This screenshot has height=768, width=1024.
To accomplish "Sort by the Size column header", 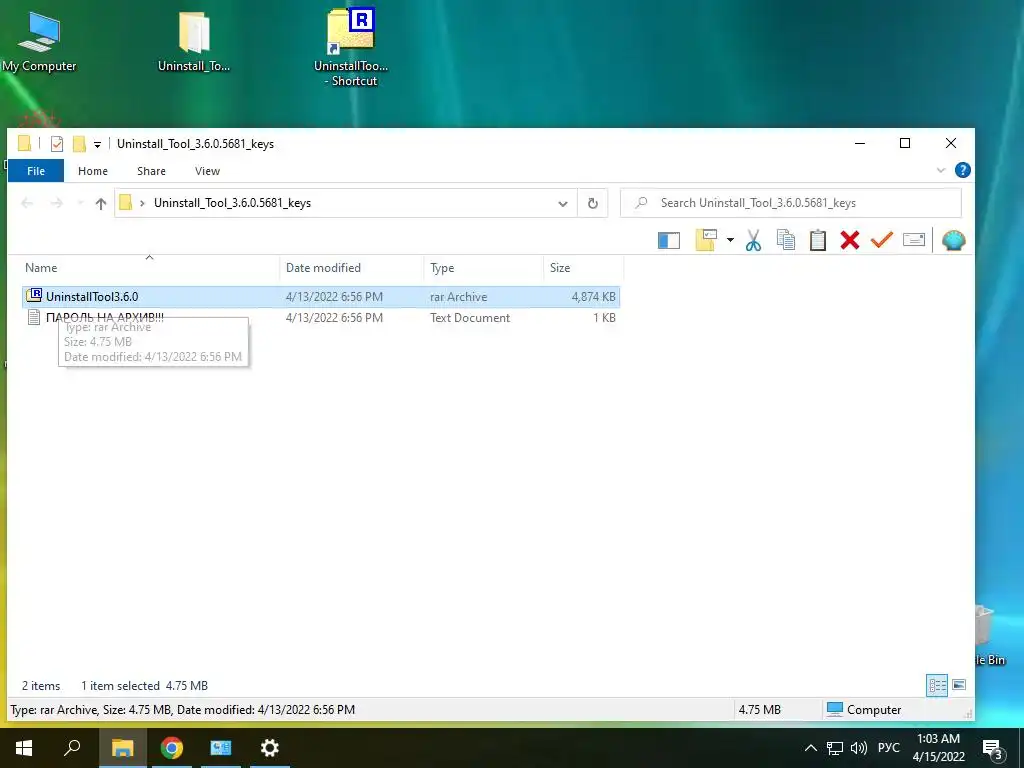I will (583, 268).
